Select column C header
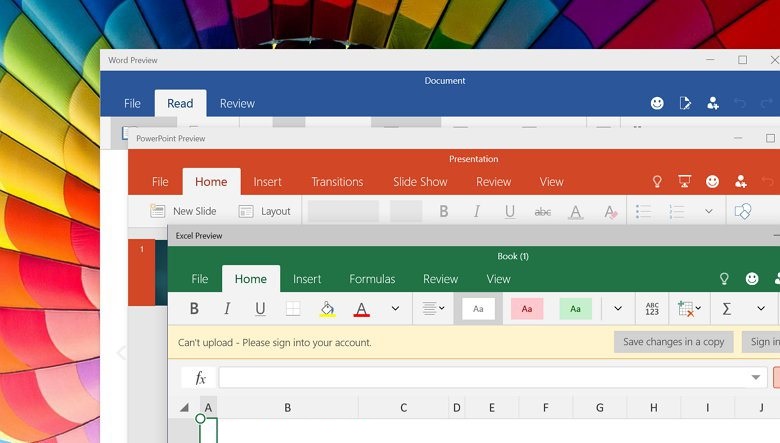This screenshot has width=780, height=443. (x=403, y=408)
